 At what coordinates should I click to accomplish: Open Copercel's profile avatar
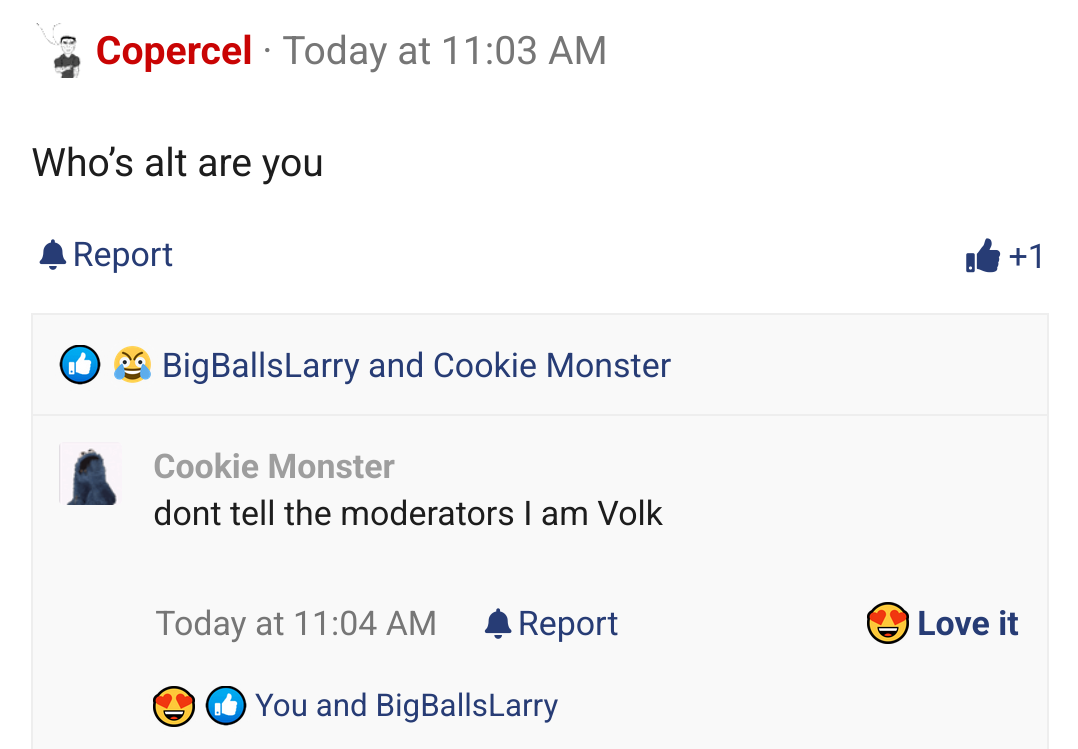tap(66, 52)
